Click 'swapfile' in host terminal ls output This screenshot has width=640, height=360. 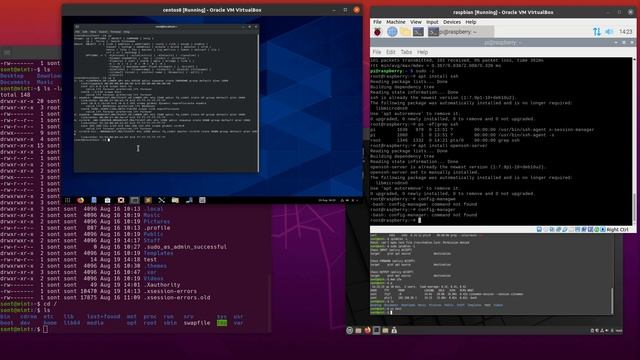pos(197,323)
